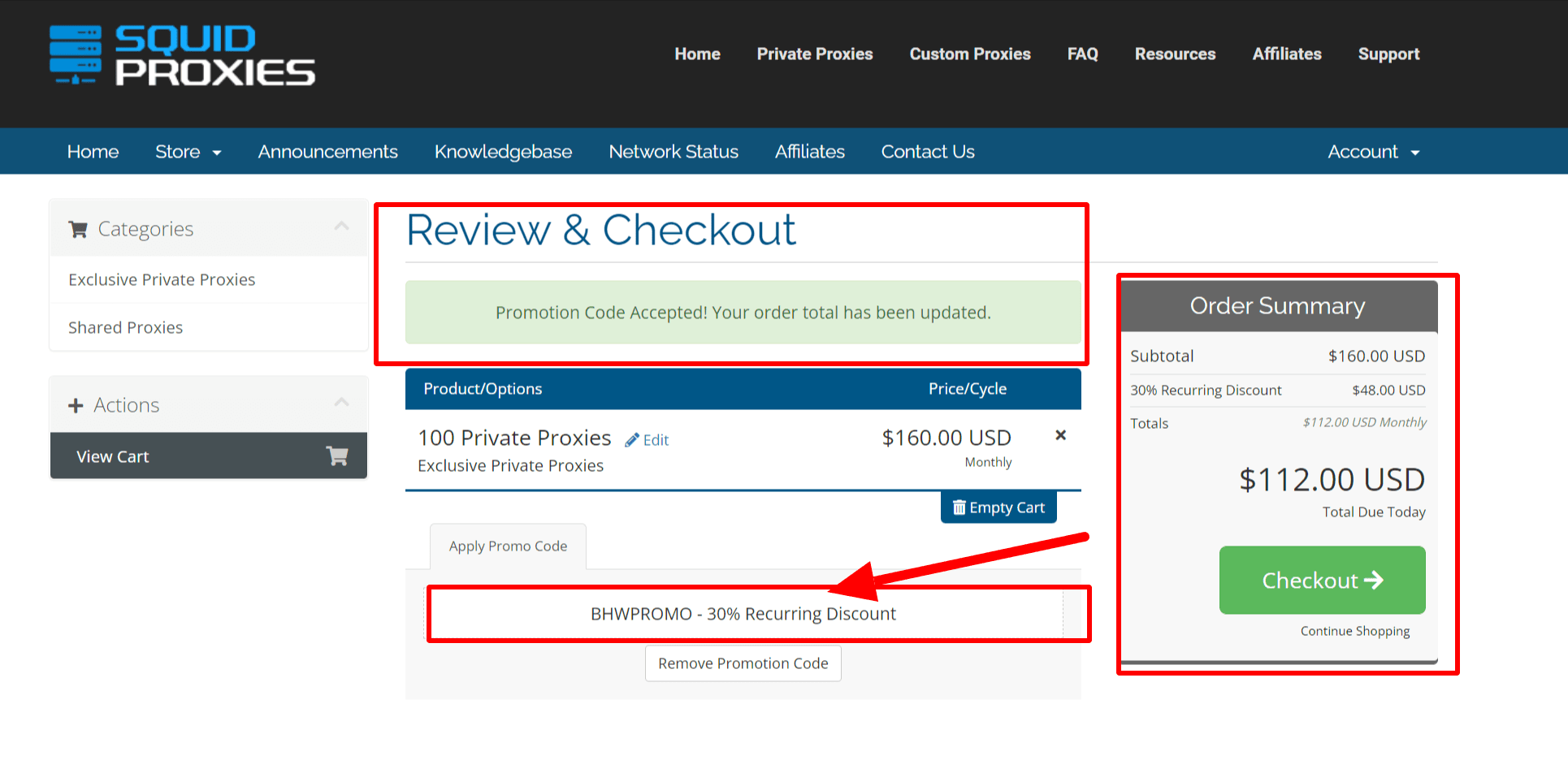Remove the proxies item with the × icon
This screenshot has width=1568, height=760.
(1060, 435)
